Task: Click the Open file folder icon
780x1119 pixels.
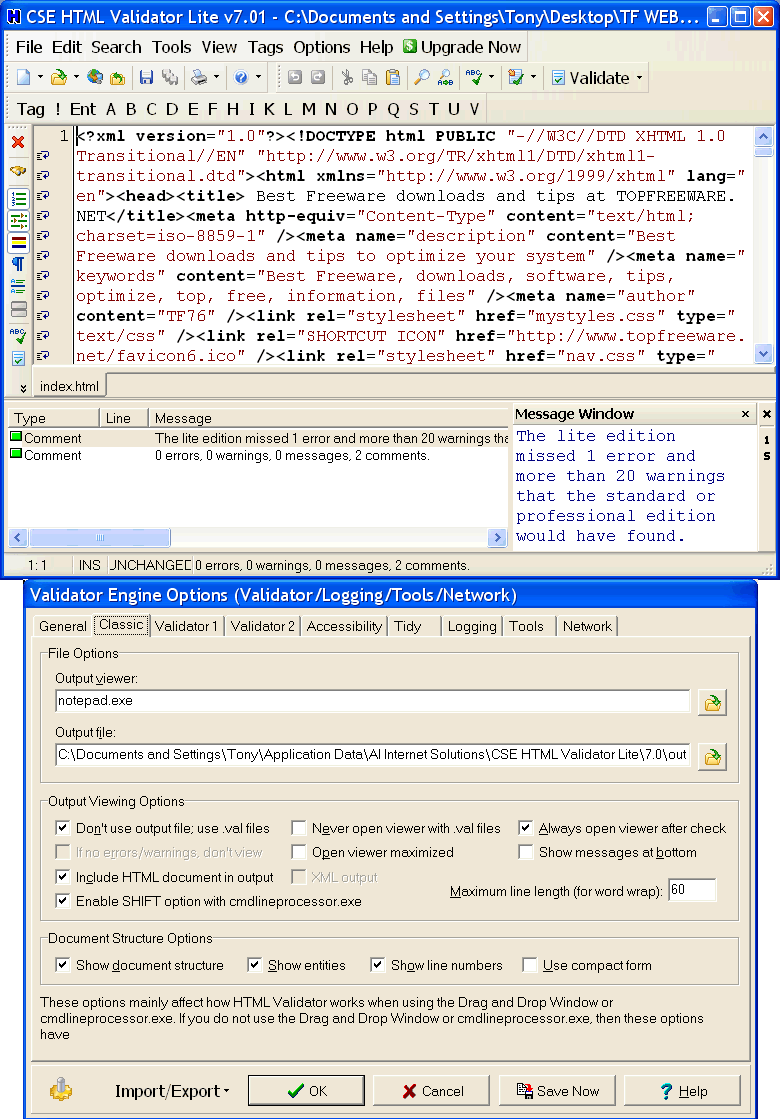Action: tap(59, 77)
